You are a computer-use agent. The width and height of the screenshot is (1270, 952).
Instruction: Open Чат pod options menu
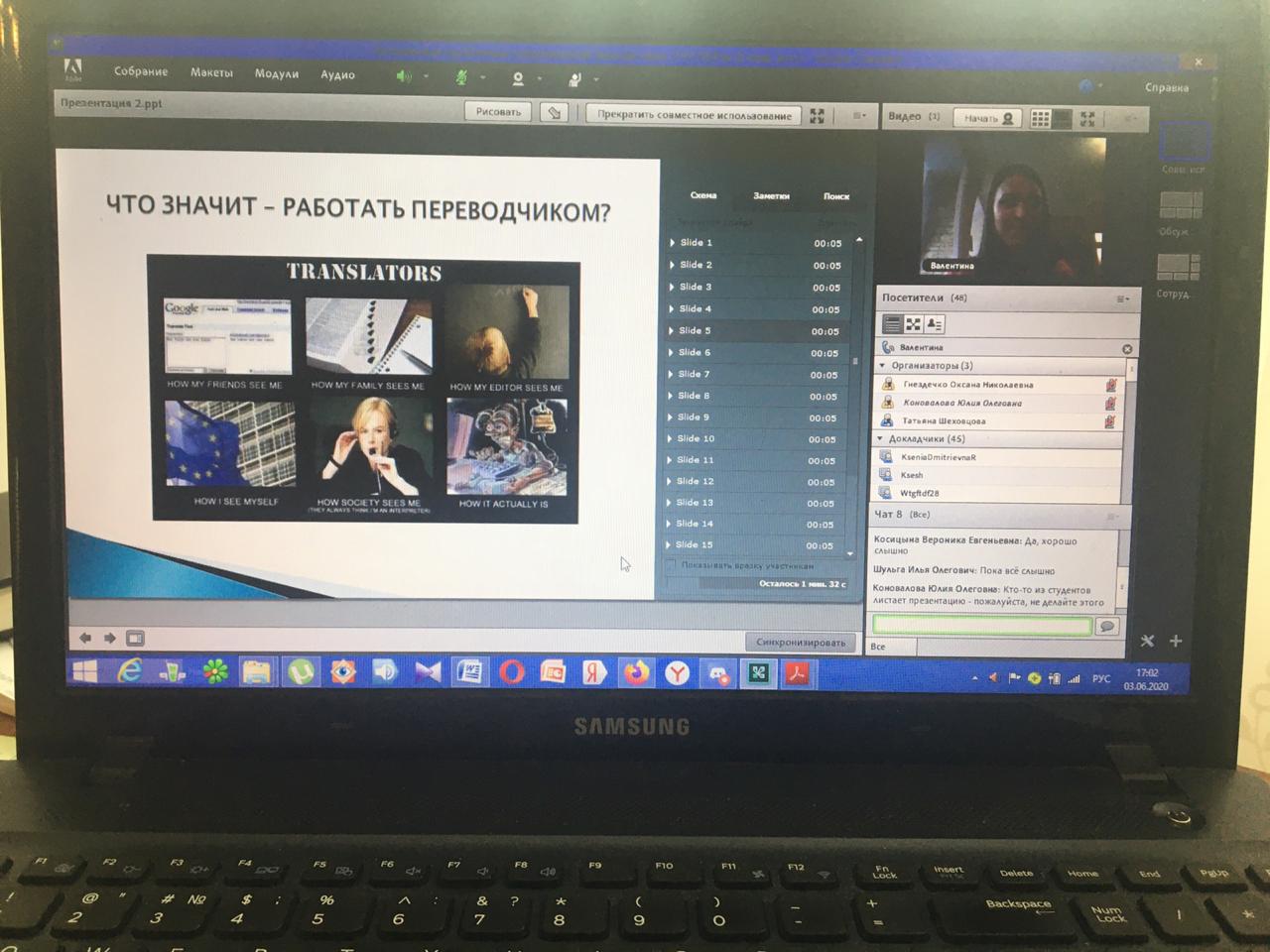[1112, 516]
